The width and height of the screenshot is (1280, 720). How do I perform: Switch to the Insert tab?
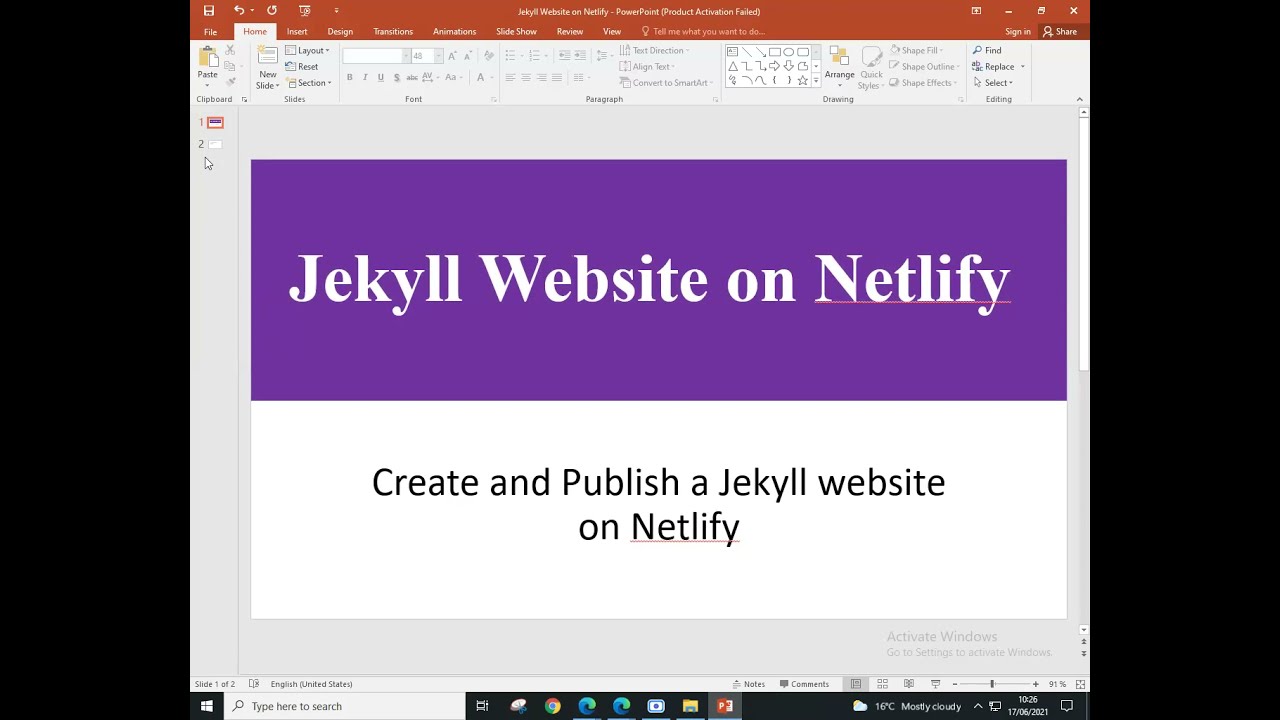(297, 32)
